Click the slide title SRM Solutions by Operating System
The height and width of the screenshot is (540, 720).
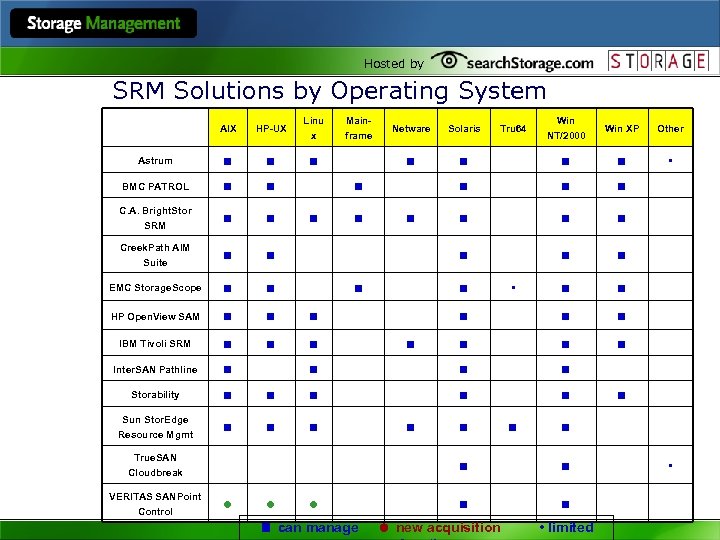(329, 90)
